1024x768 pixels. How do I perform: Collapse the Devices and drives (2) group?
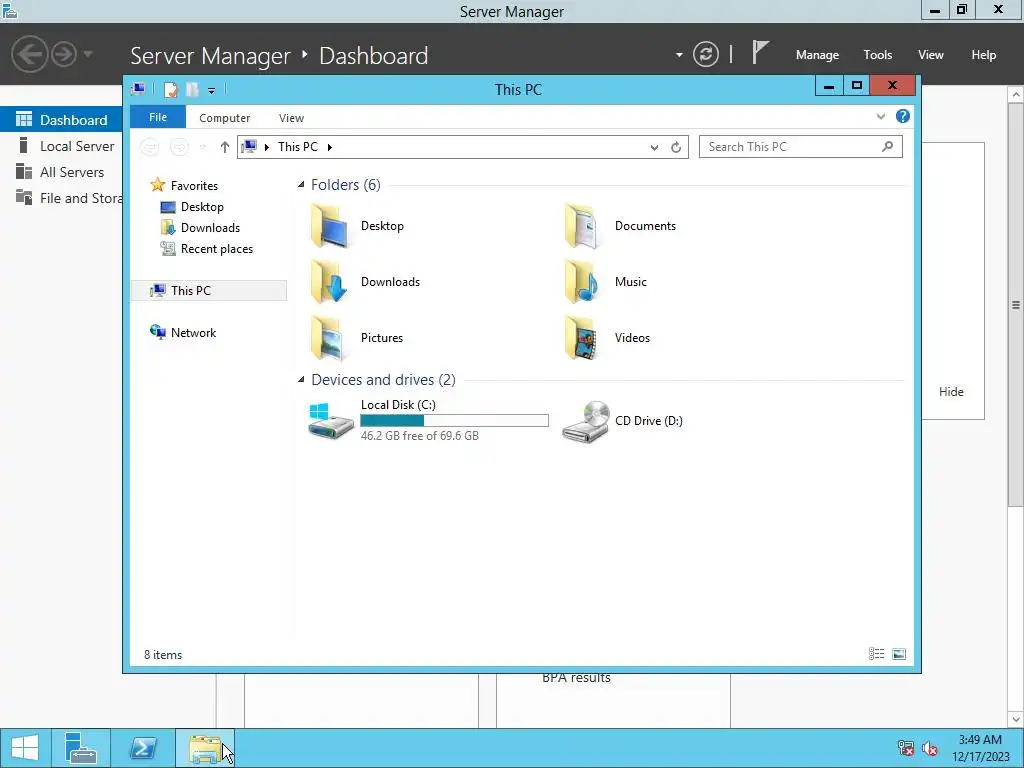click(x=301, y=379)
